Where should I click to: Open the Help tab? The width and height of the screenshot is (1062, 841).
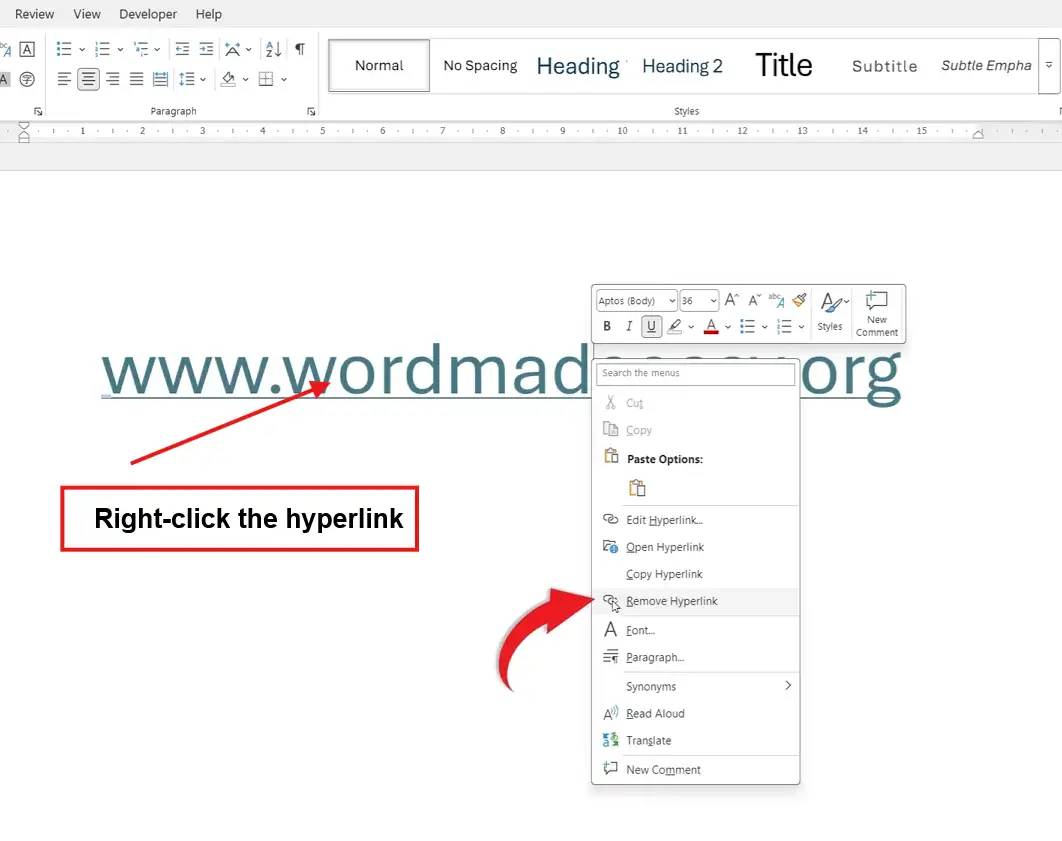pyautogui.click(x=209, y=14)
